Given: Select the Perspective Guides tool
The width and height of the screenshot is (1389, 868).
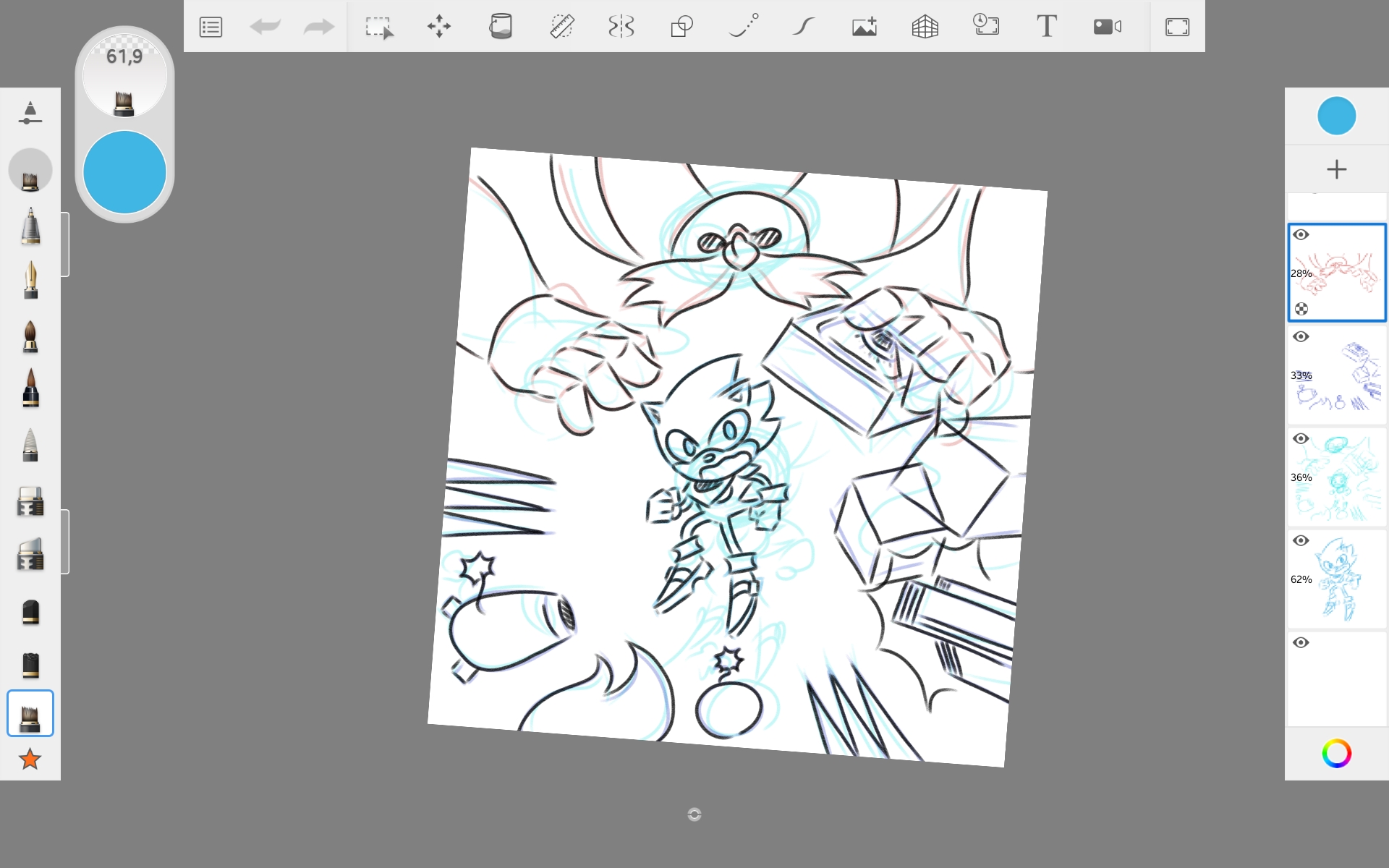Looking at the screenshot, I should pyautogui.click(x=925, y=27).
